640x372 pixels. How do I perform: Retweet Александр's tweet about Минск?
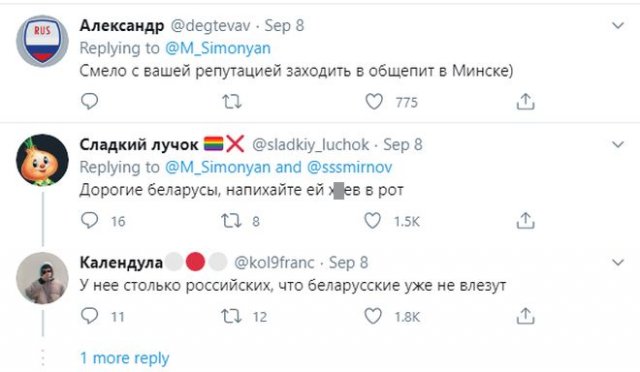231,101
